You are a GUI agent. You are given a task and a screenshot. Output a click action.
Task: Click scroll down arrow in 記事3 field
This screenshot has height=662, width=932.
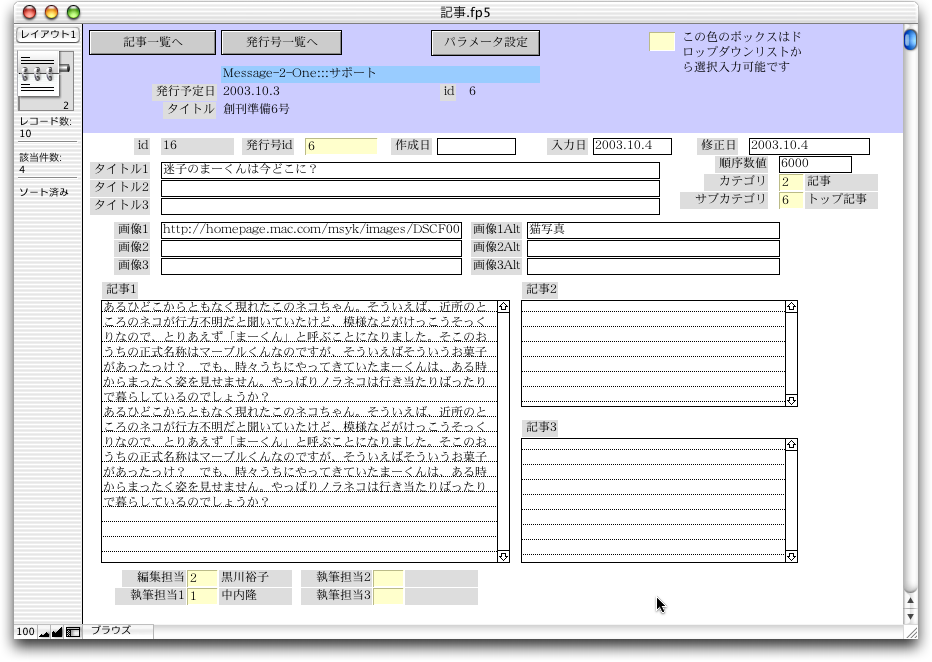point(791,556)
